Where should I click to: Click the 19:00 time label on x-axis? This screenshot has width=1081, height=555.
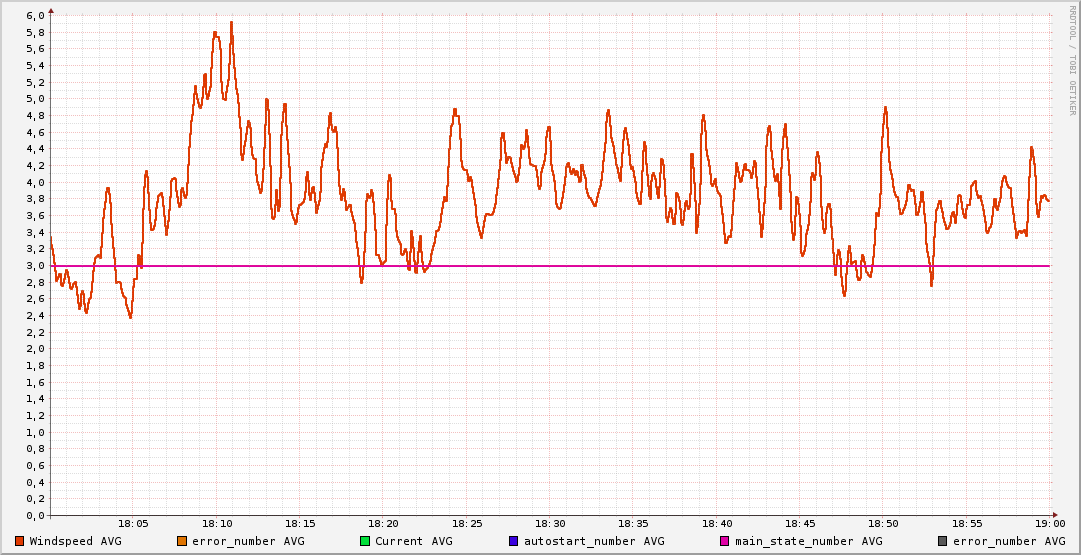coord(1049,524)
